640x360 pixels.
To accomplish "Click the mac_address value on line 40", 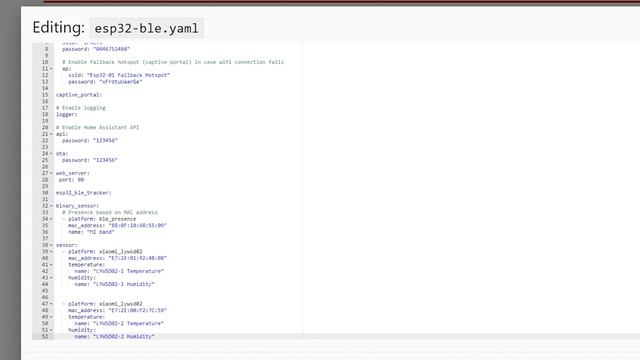I will click(x=138, y=258).
